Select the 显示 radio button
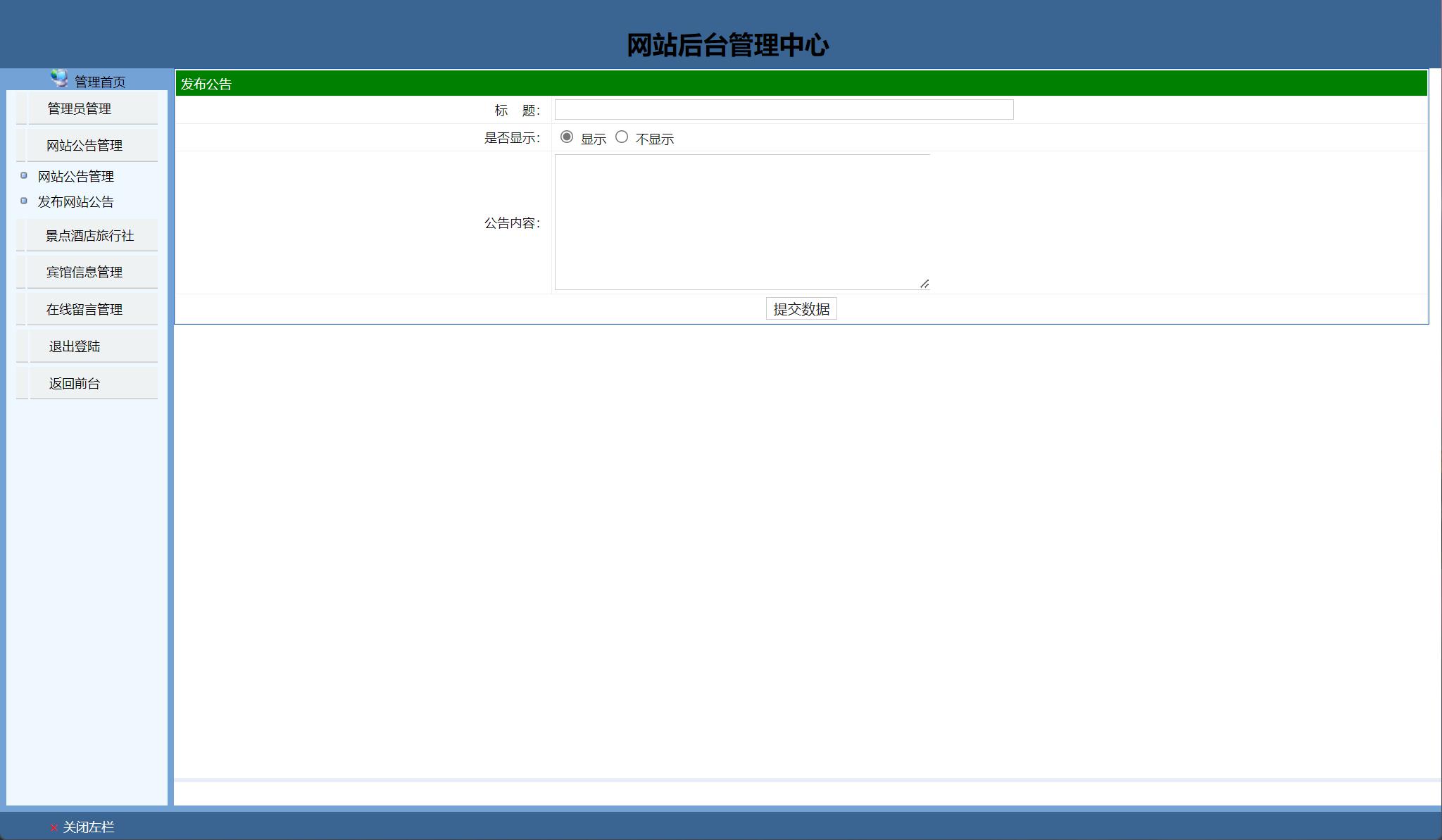This screenshot has height=840, width=1442. click(x=565, y=137)
